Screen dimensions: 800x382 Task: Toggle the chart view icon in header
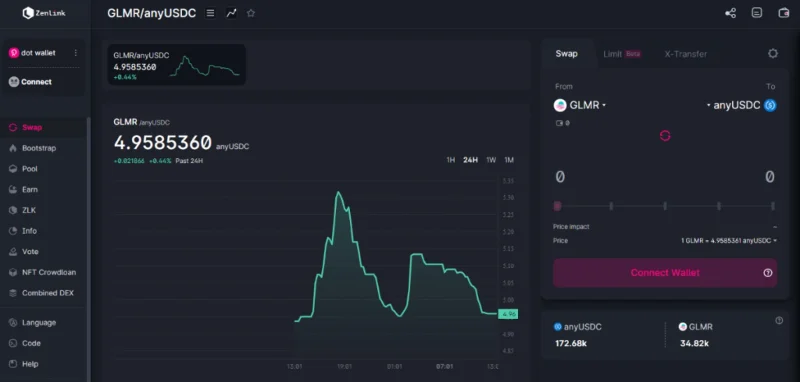[x=231, y=13]
